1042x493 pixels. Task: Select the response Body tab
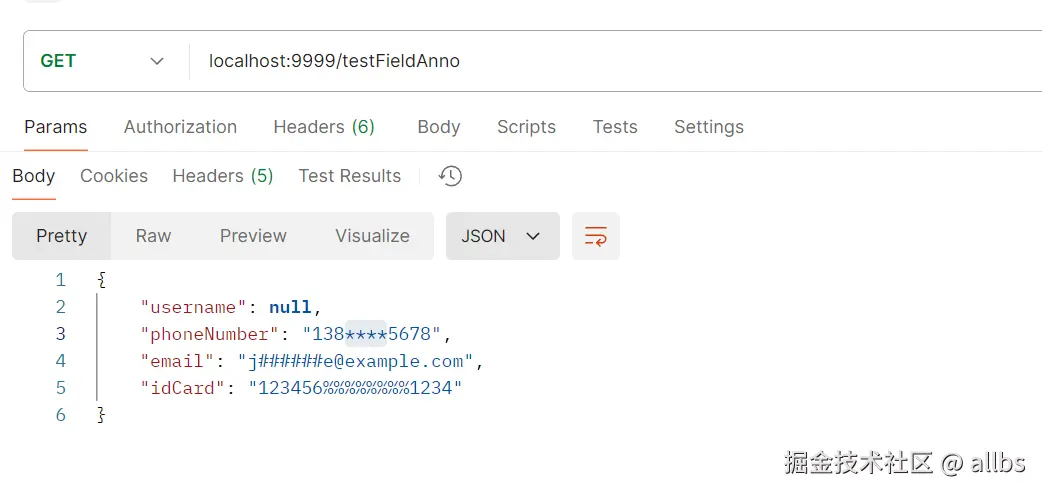34,176
